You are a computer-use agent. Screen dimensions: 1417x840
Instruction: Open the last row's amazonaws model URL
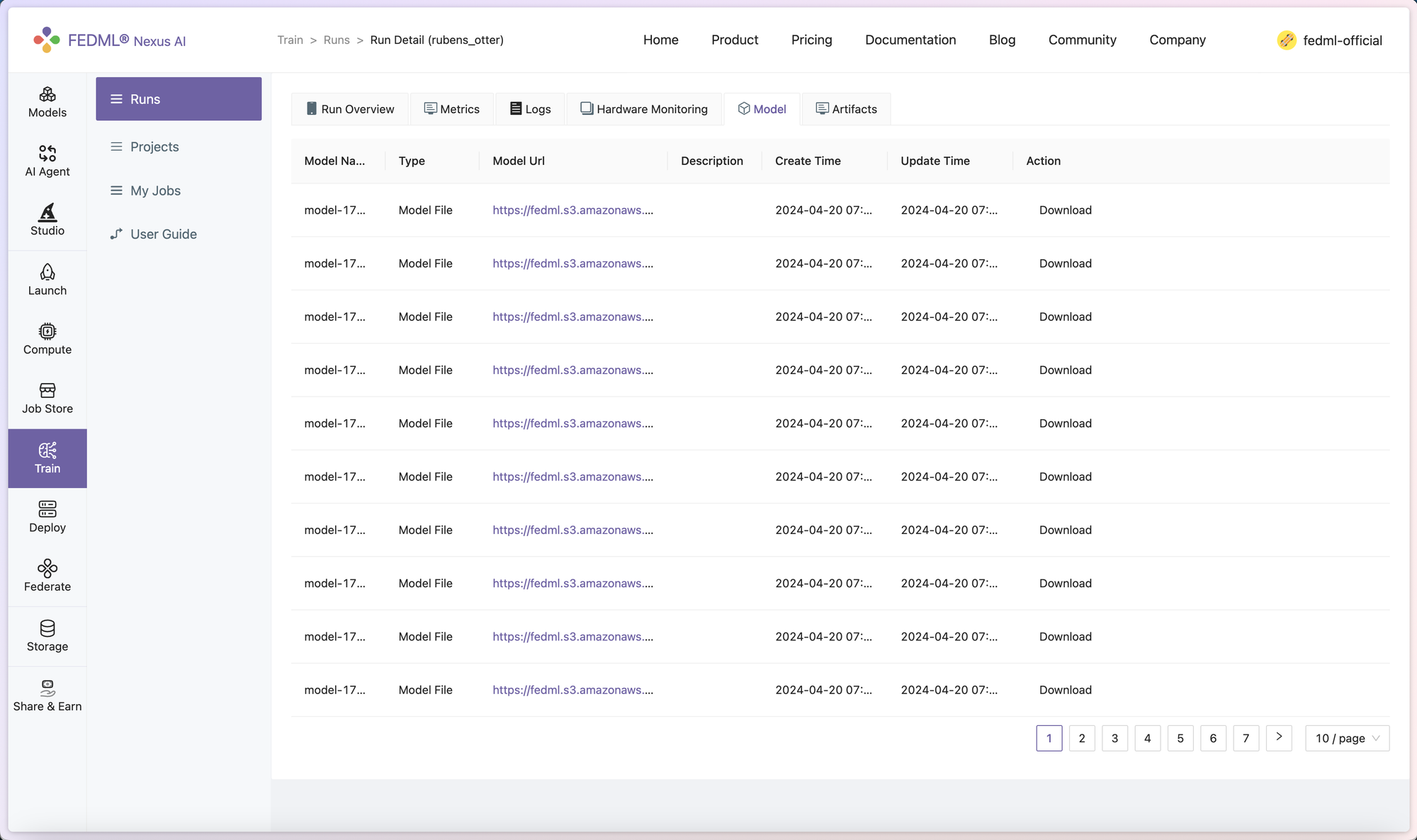572,690
